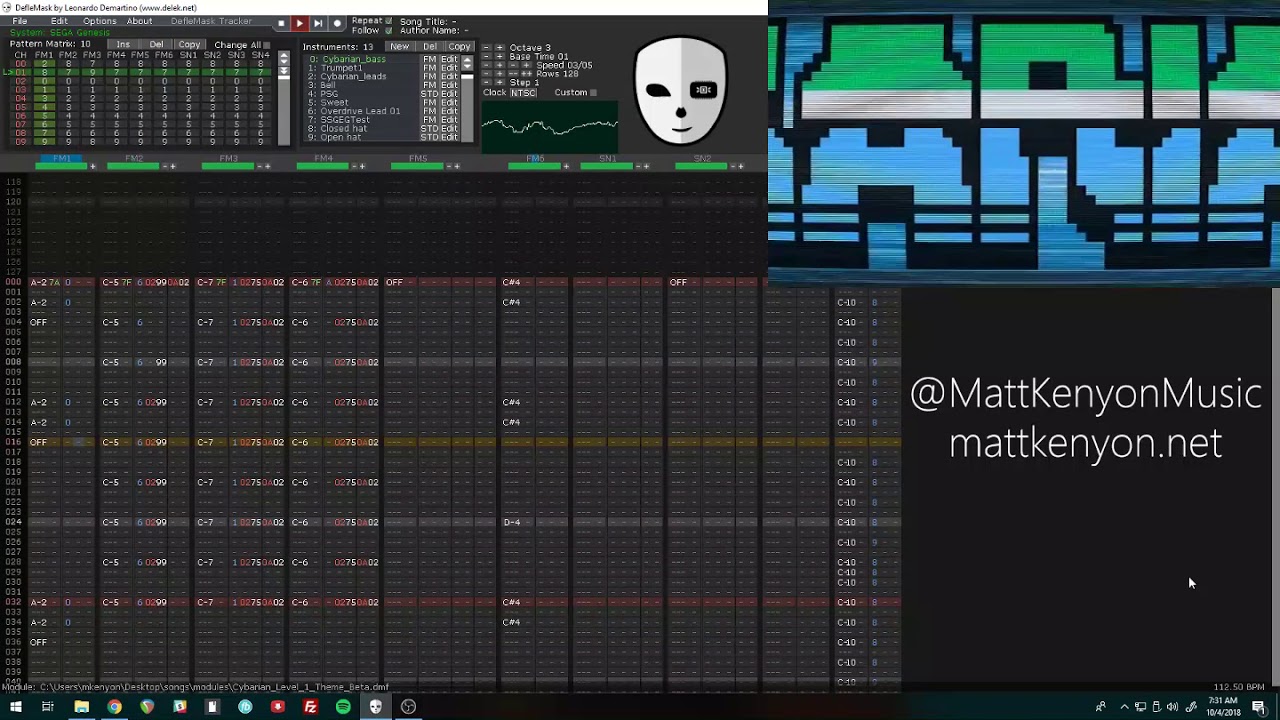The image size is (1280, 720).
Task: Decrease Step with minus button
Action: [x=486, y=82]
